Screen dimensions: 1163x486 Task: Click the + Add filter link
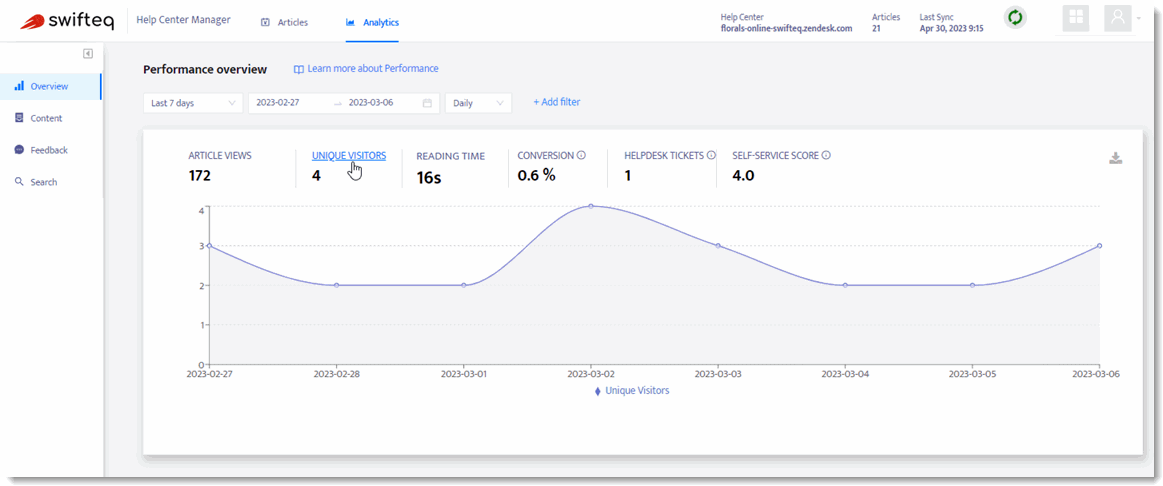coord(556,102)
